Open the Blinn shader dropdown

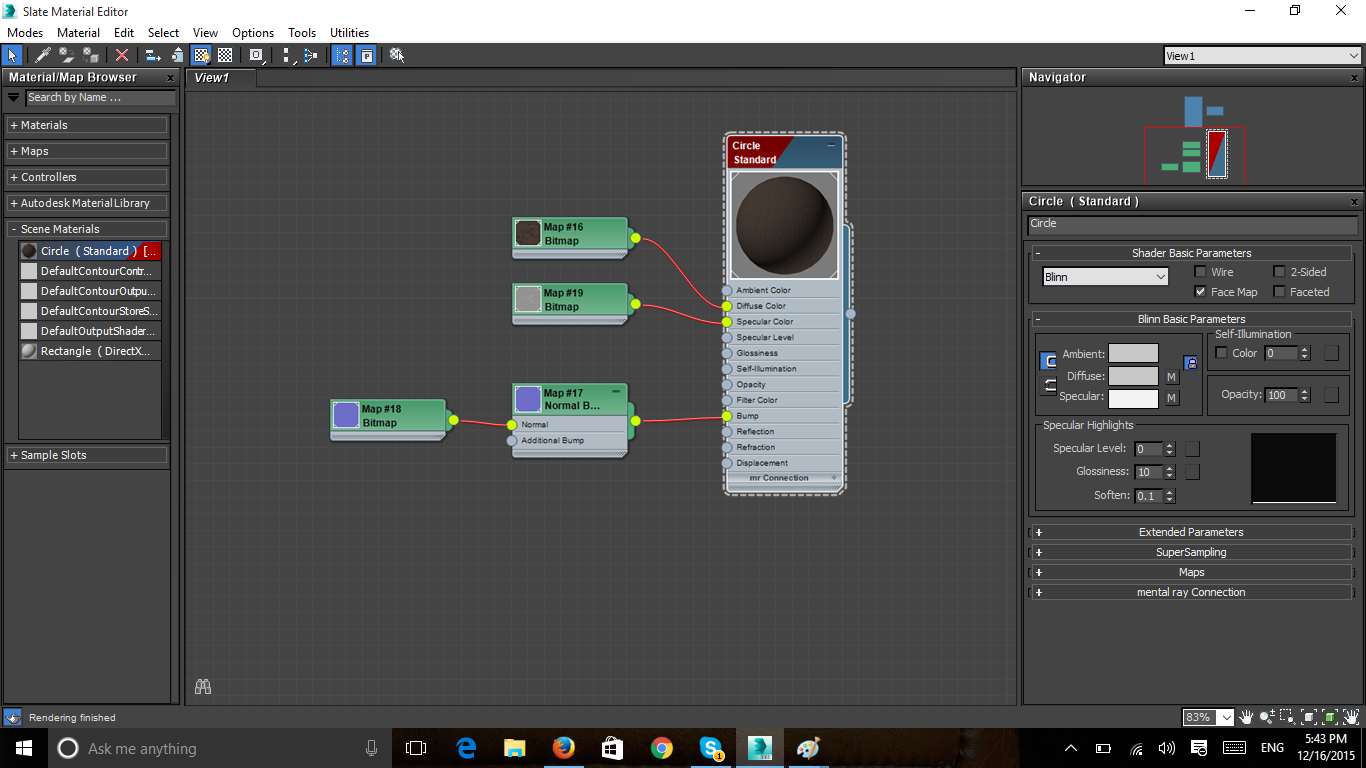point(1105,276)
